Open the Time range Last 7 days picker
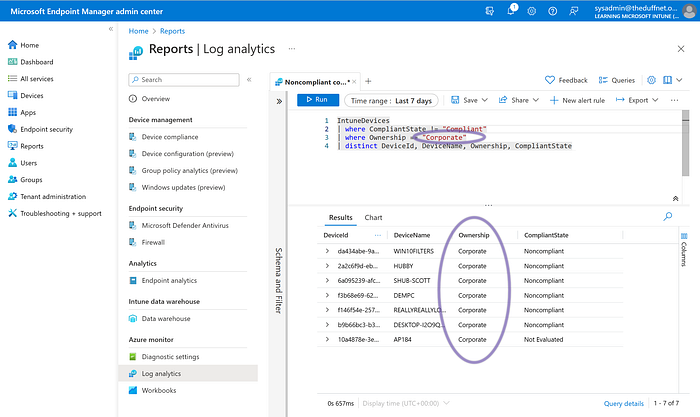The width and height of the screenshot is (700, 417). (391, 101)
